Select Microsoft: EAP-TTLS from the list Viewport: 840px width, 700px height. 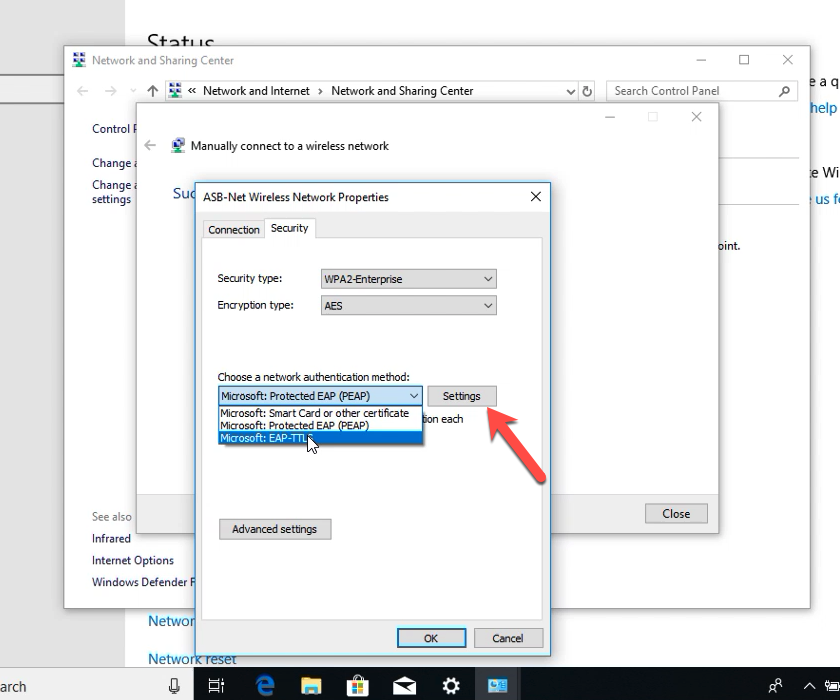(266, 438)
